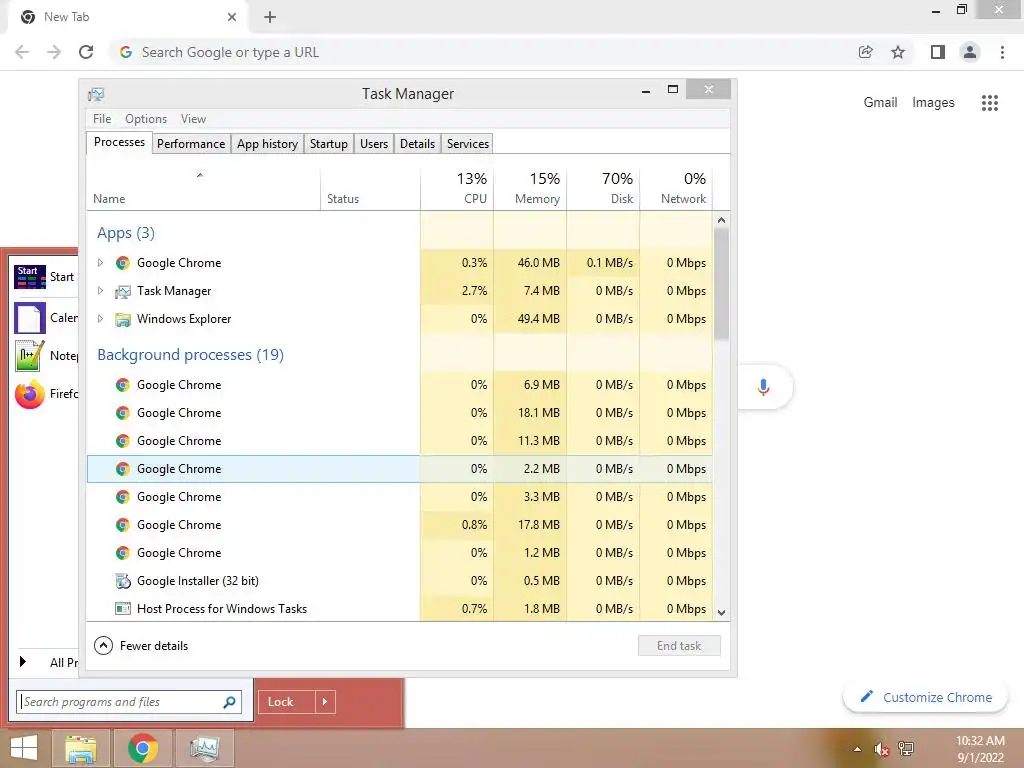Click the Google Installer (32 bit) icon

click(x=122, y=581)
